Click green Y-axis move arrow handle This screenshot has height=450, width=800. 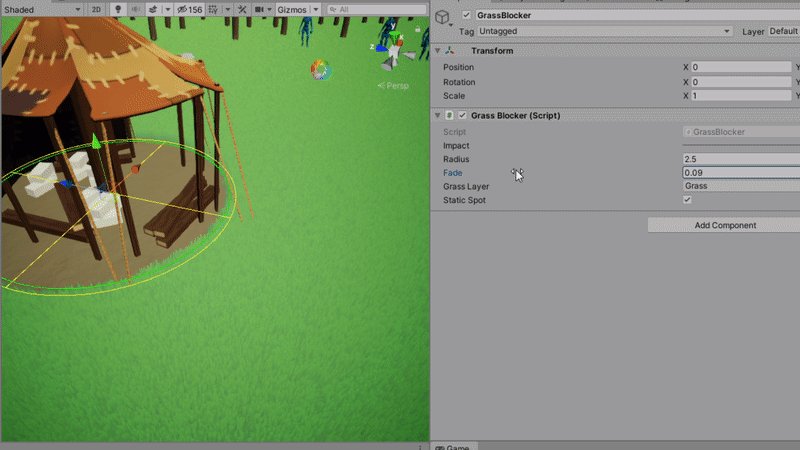pos(96,142)
